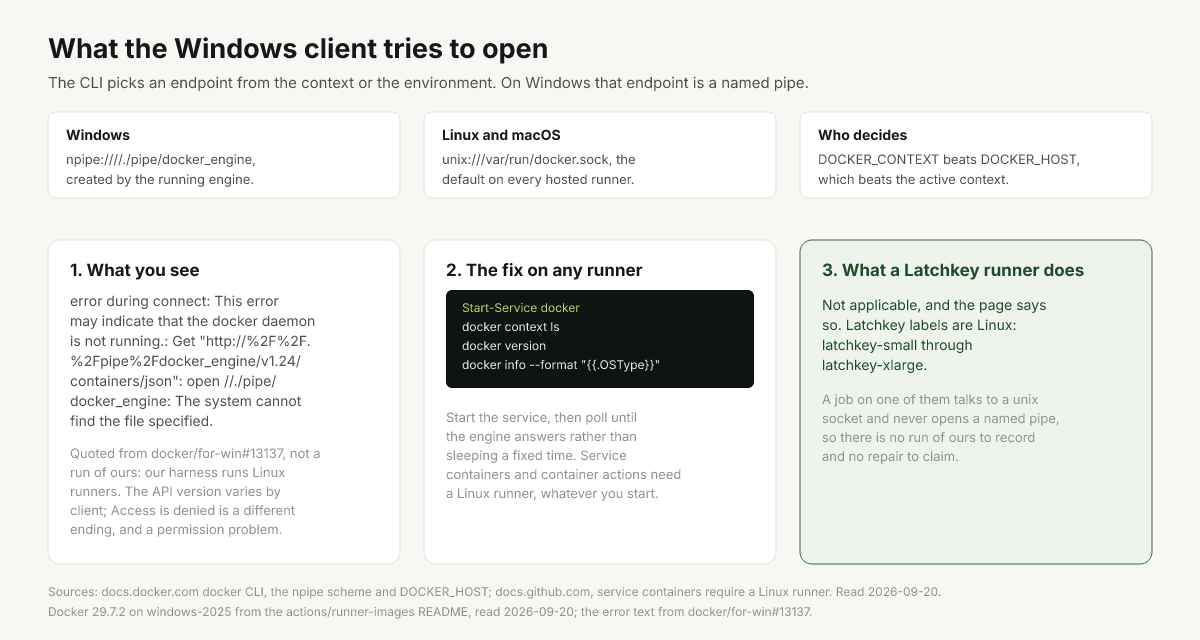The image size is (1200, 640).
Task: Click the docker version command line
Action: click(x=503, y=346)
